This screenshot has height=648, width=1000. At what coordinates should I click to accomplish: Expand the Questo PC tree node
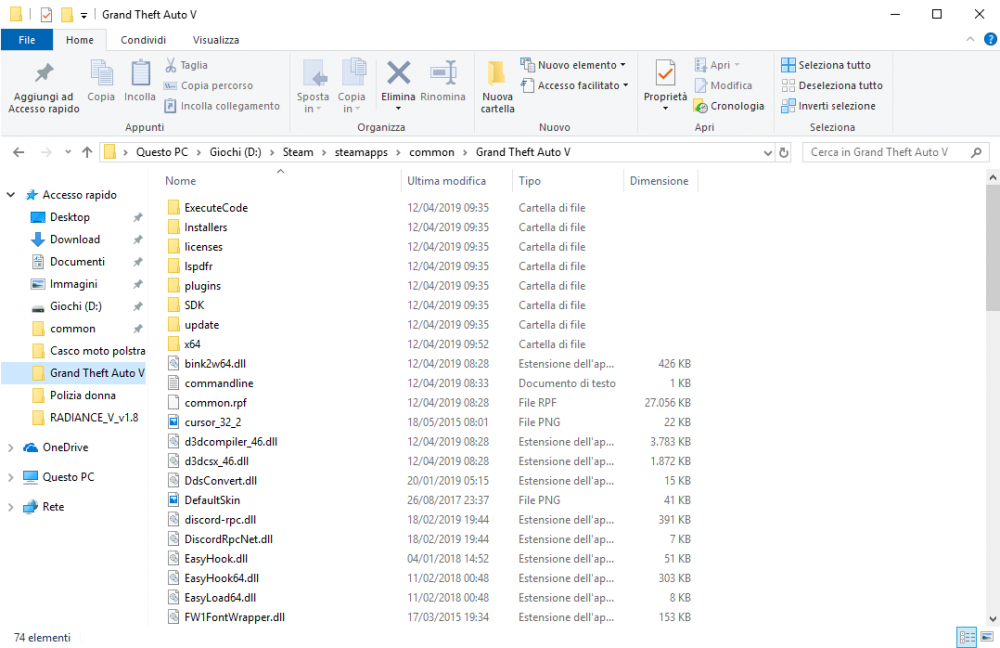click(11, 477)
